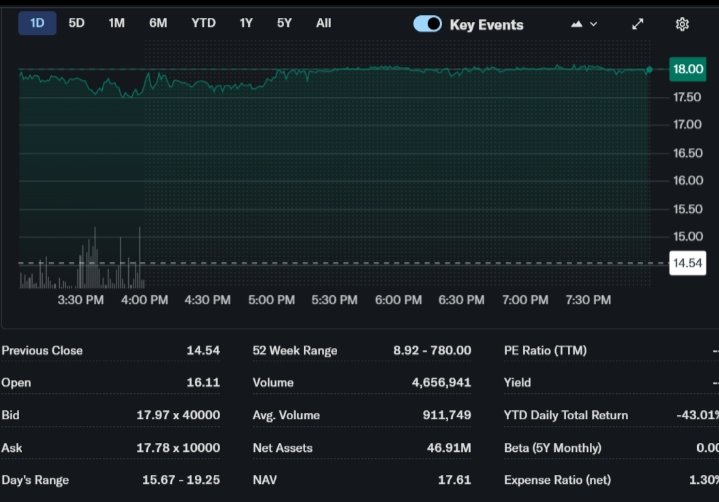719x502 pixels.
Task: Click the Net Assets label
Action: 283,448
